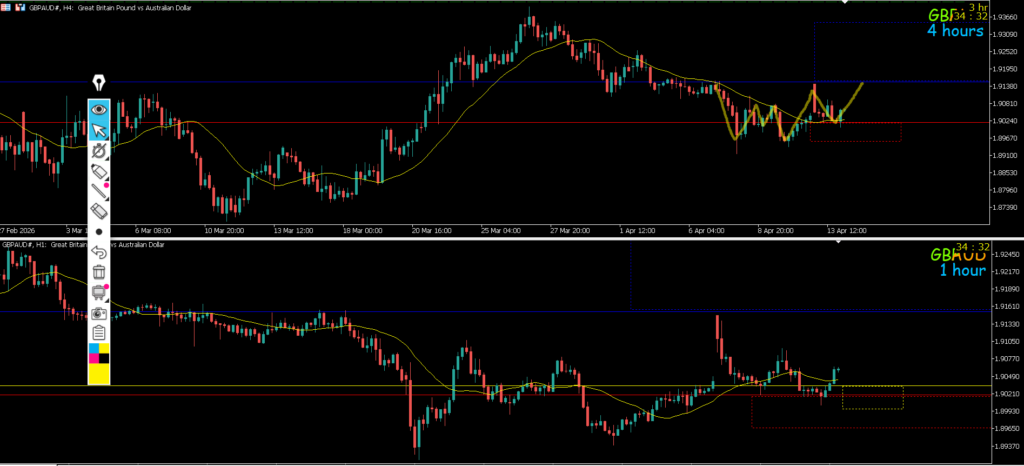This screenshot has height=466, width=1024.
Task: Choose the line drawing tool
Action: [99, 191]
